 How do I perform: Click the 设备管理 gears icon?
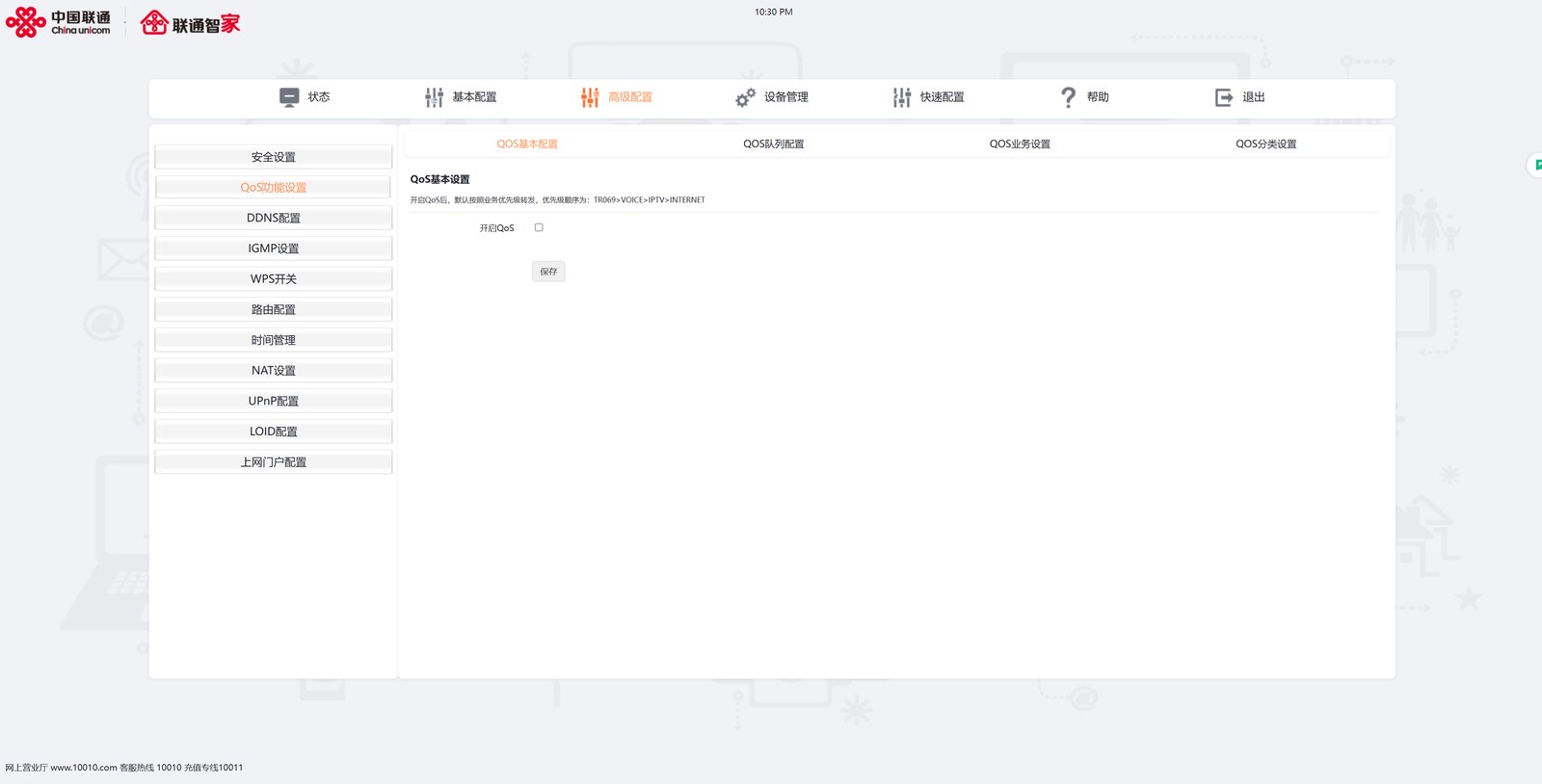(745, 97)
